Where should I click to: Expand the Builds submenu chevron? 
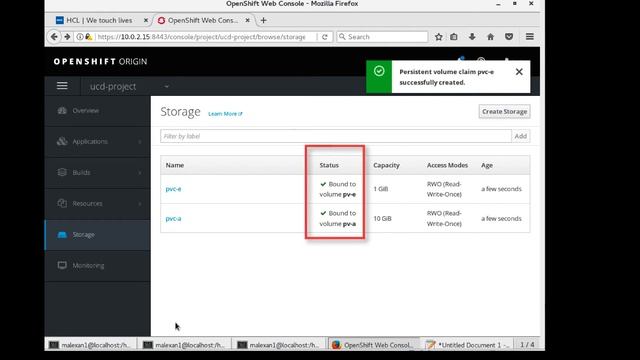click(x=140, y=173)
